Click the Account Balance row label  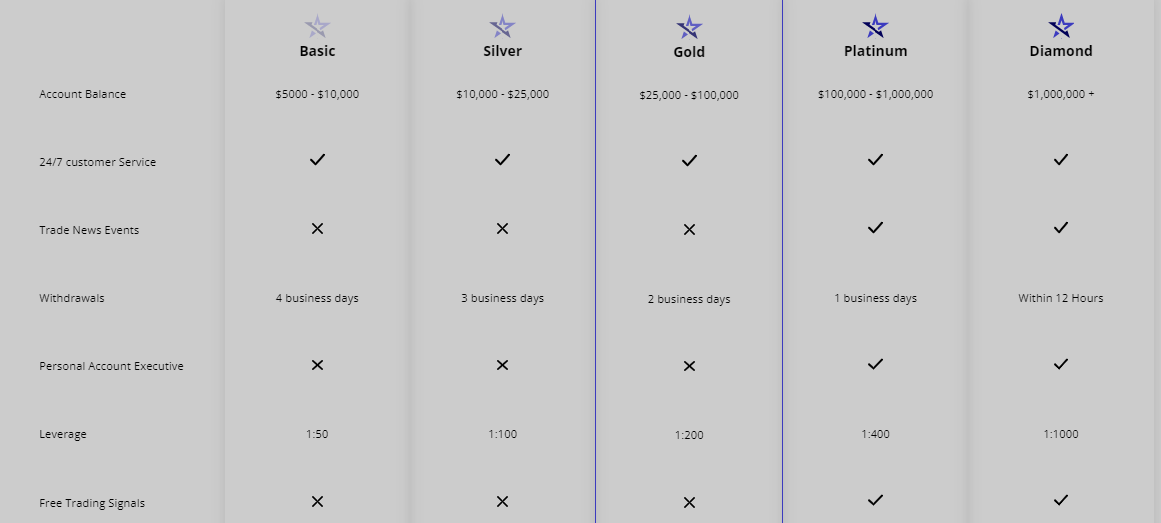pos(82,94)
